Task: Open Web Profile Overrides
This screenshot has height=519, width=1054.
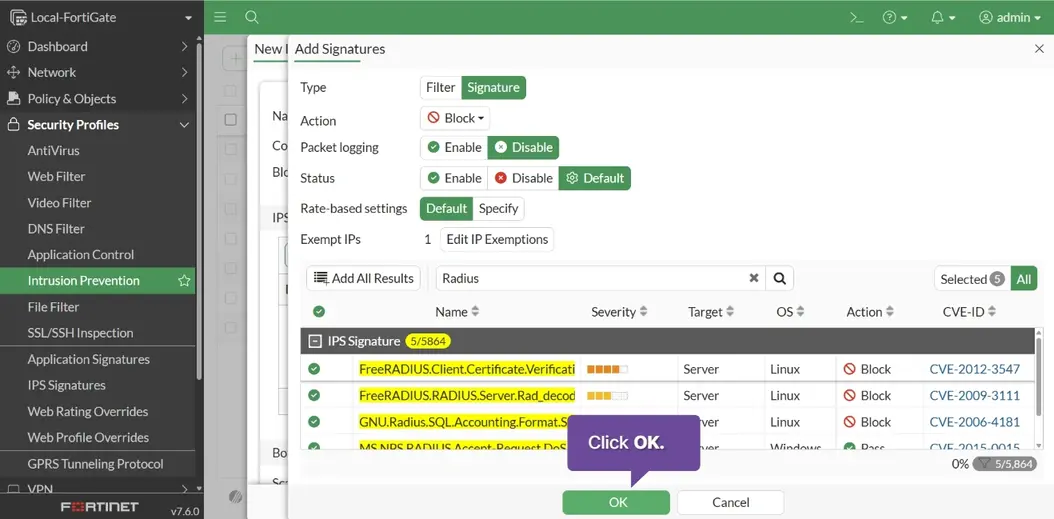Action: pos(88,438)
